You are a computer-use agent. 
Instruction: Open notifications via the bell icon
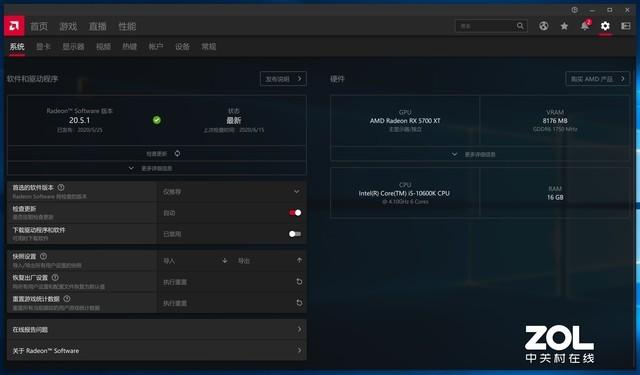585,26
